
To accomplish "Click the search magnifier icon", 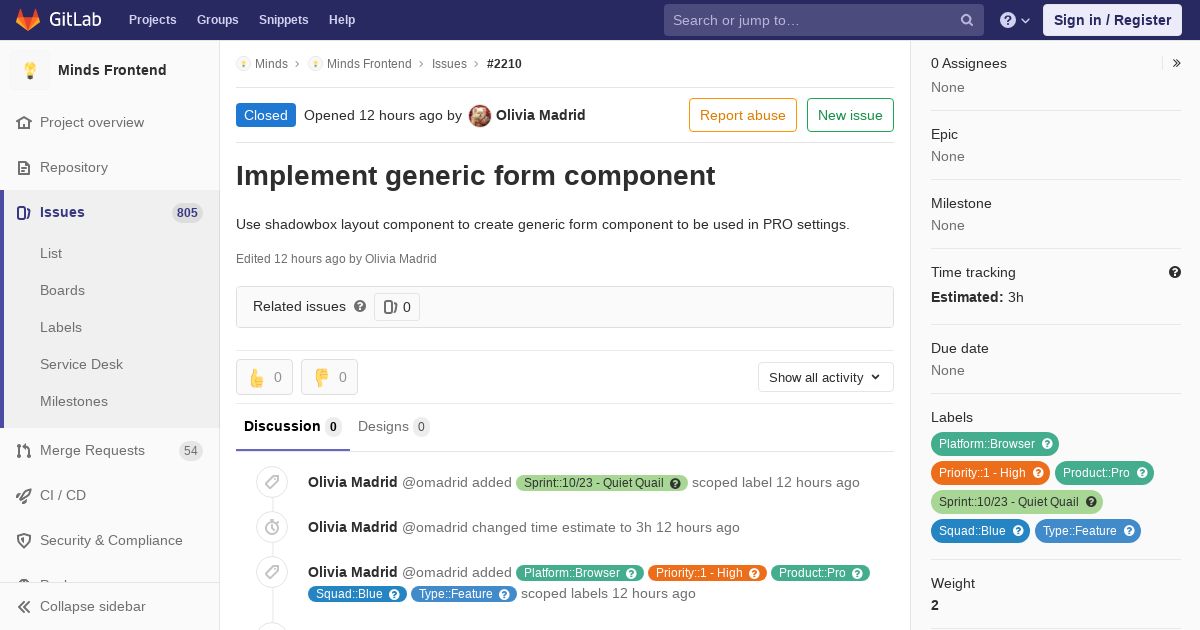I will point(967,20).
